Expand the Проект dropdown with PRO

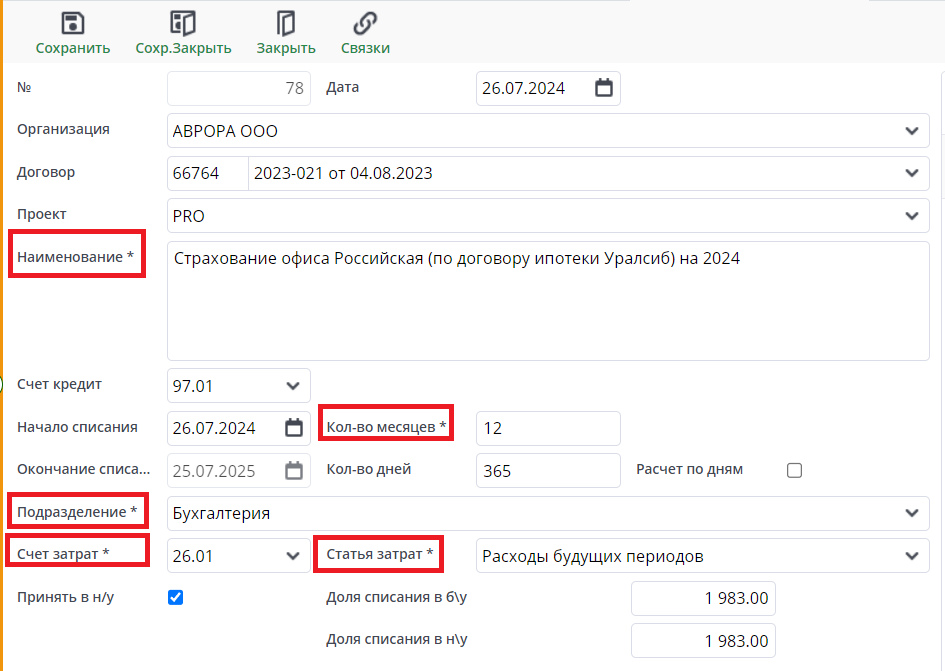[911, 215]
